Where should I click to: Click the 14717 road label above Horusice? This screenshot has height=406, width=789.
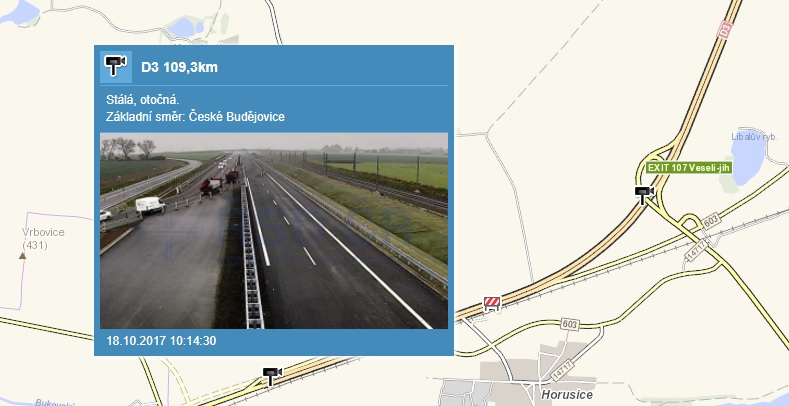[560, 370]
